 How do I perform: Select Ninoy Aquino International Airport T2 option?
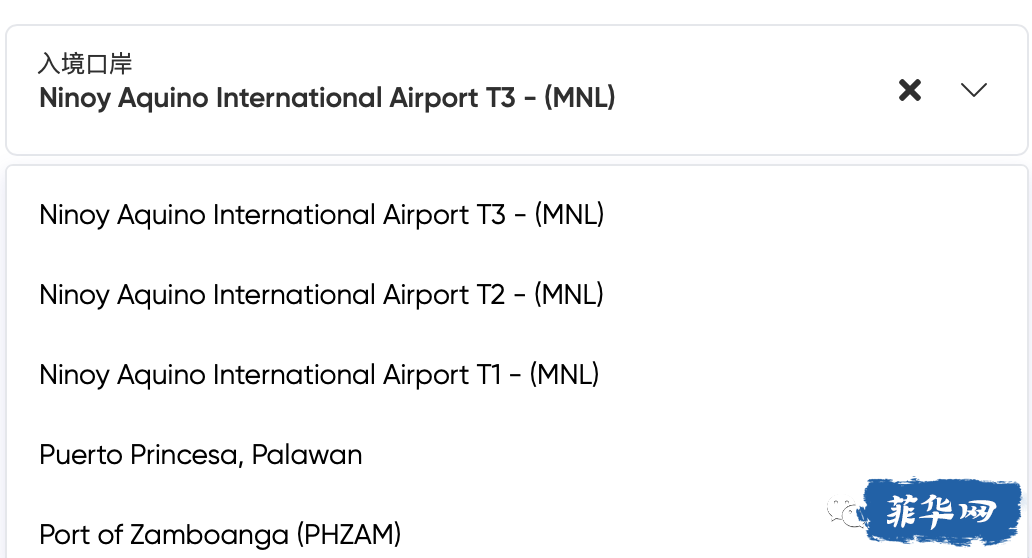[321, 295]
